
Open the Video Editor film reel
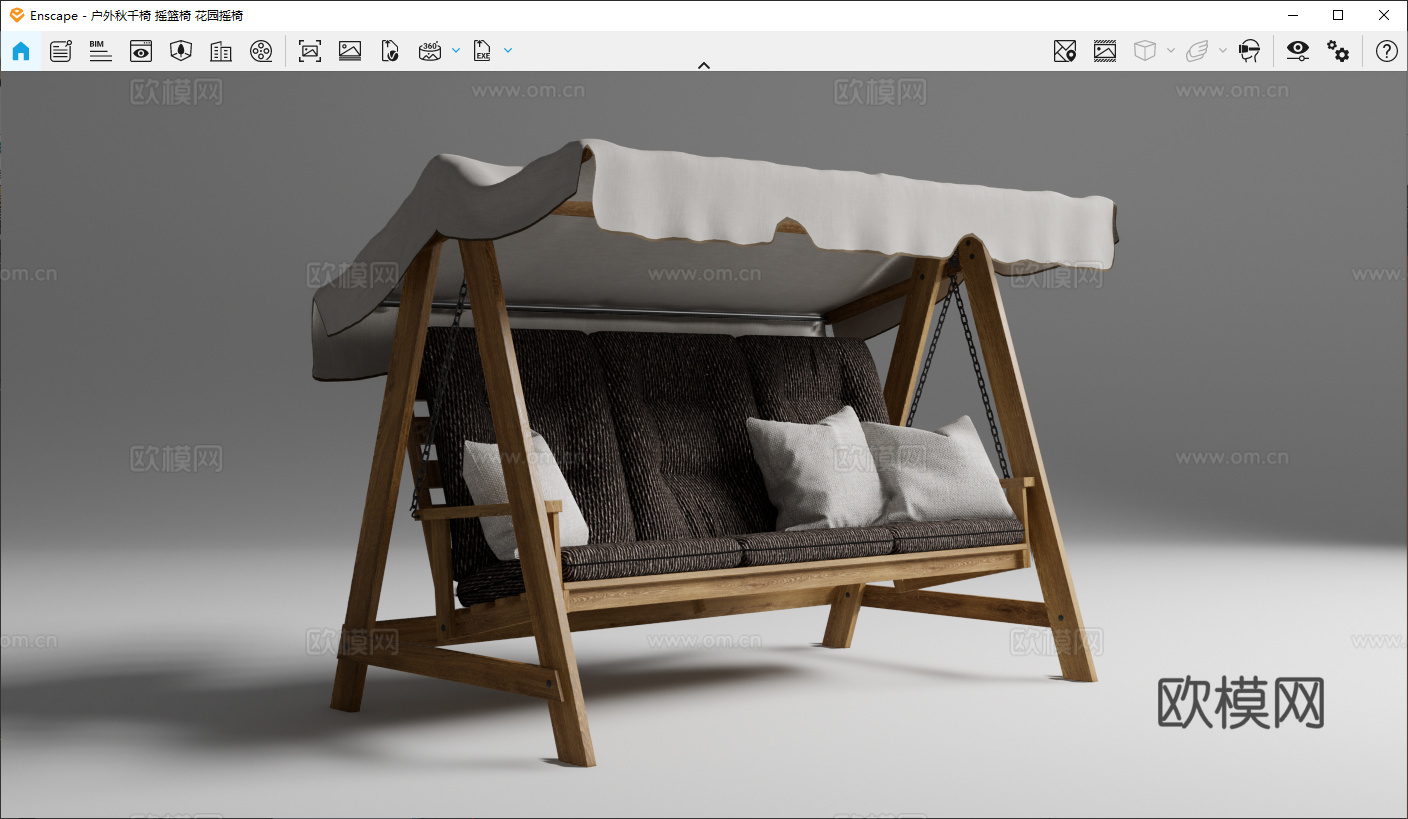(261, 51)
